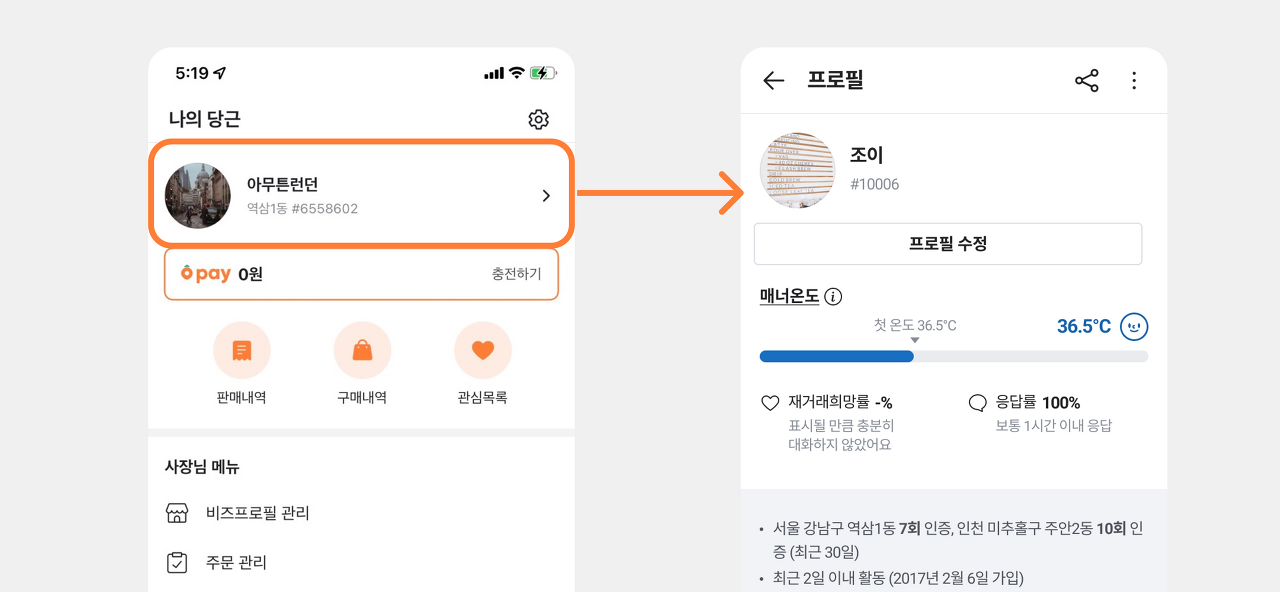Image resolution: width=1280 pixels, height=592 pixels.
Task: Open the three-dot more options menu
Action: (x=1134, y=81)
